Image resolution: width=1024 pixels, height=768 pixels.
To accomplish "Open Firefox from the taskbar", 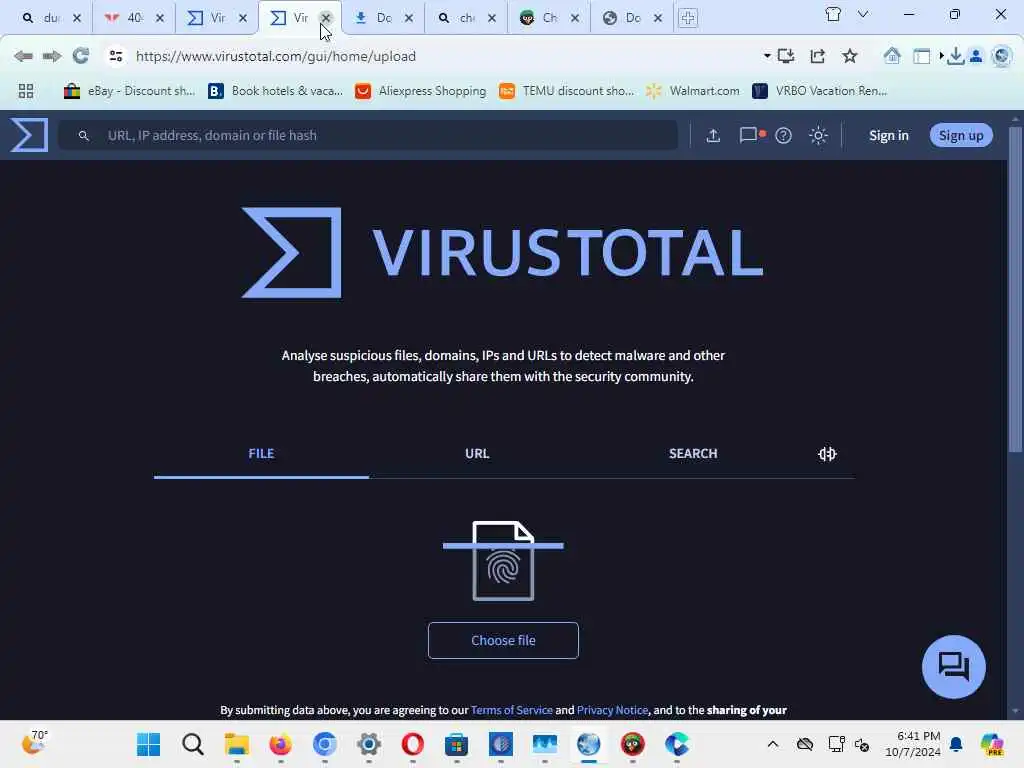I will 281,744.
